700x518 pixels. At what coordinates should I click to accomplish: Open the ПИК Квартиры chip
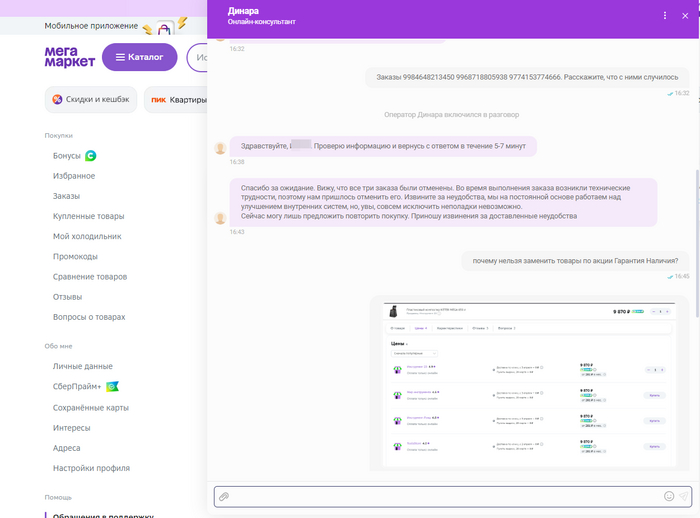pyautogui.click(x=176, y=100)
